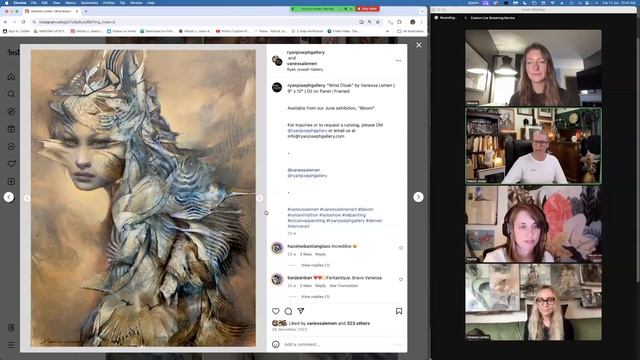Create a new post with plus icon
This screenshot has width=640, height=360.
(x=11, y=181)
